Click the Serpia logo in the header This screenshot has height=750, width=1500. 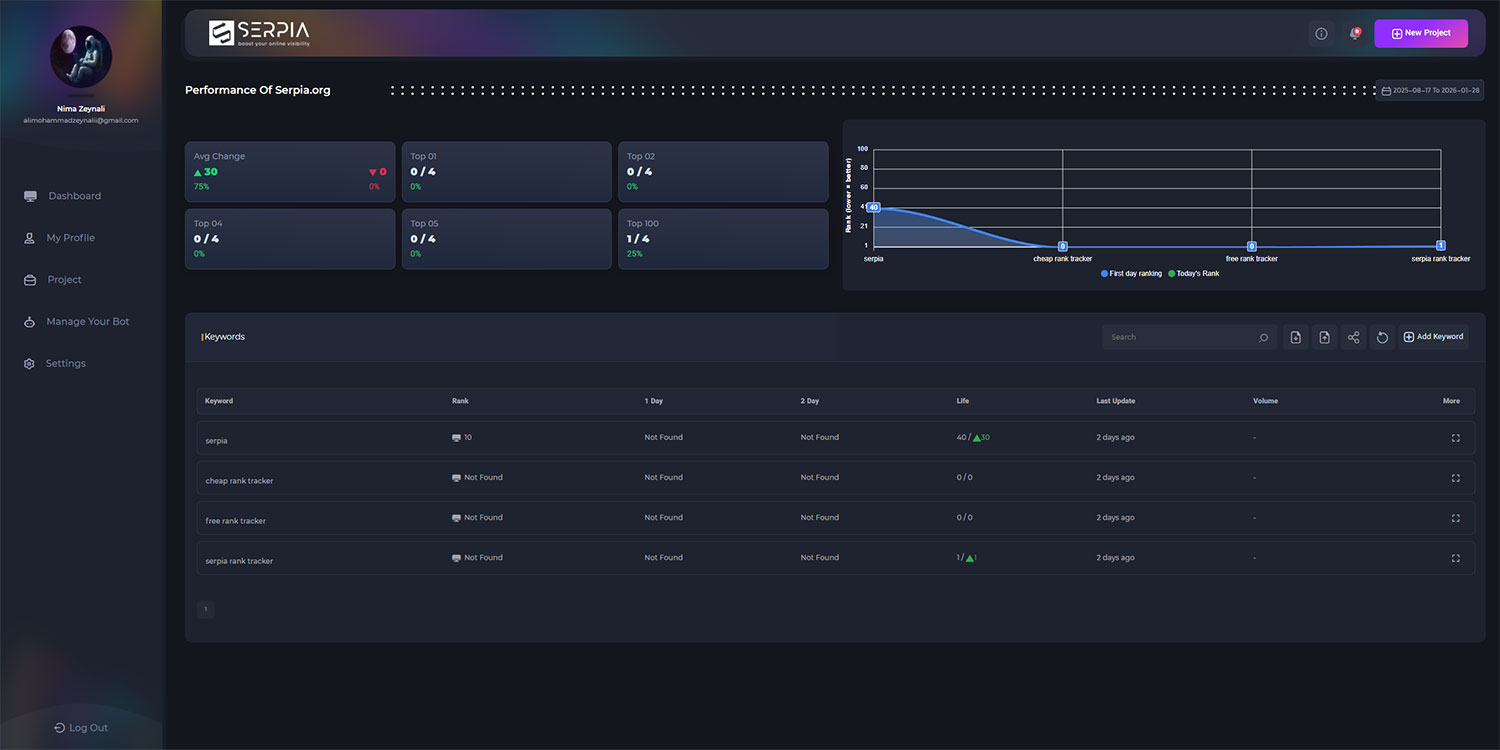259,33
